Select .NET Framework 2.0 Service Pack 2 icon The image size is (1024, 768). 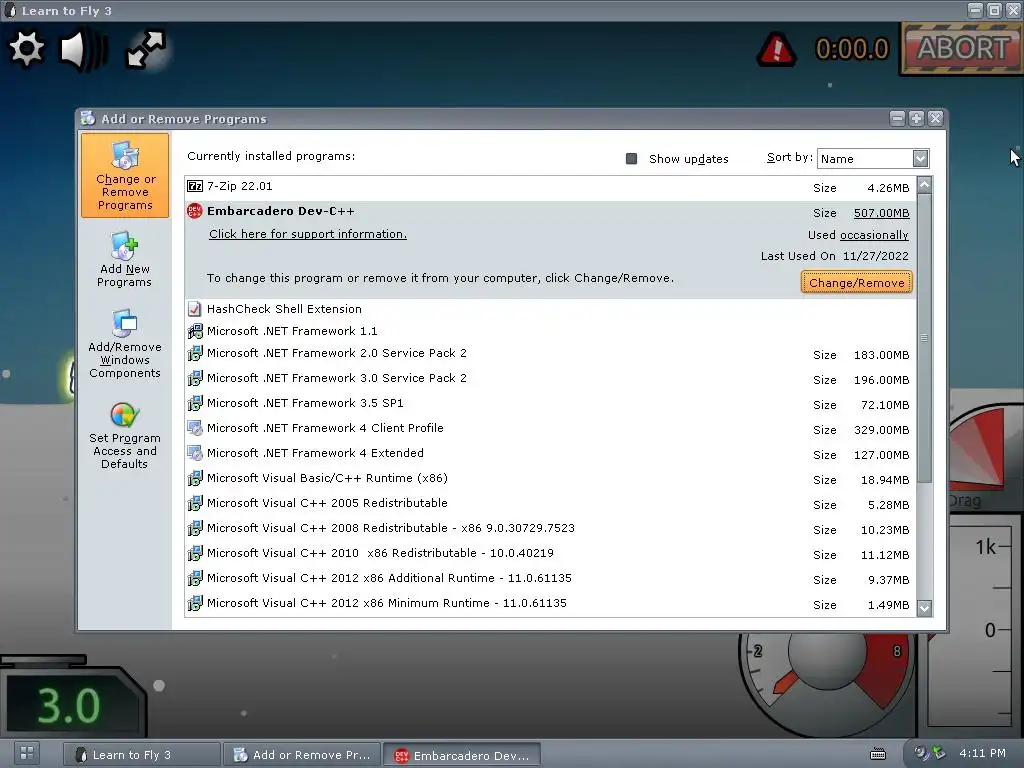click(x=195, y=353)
